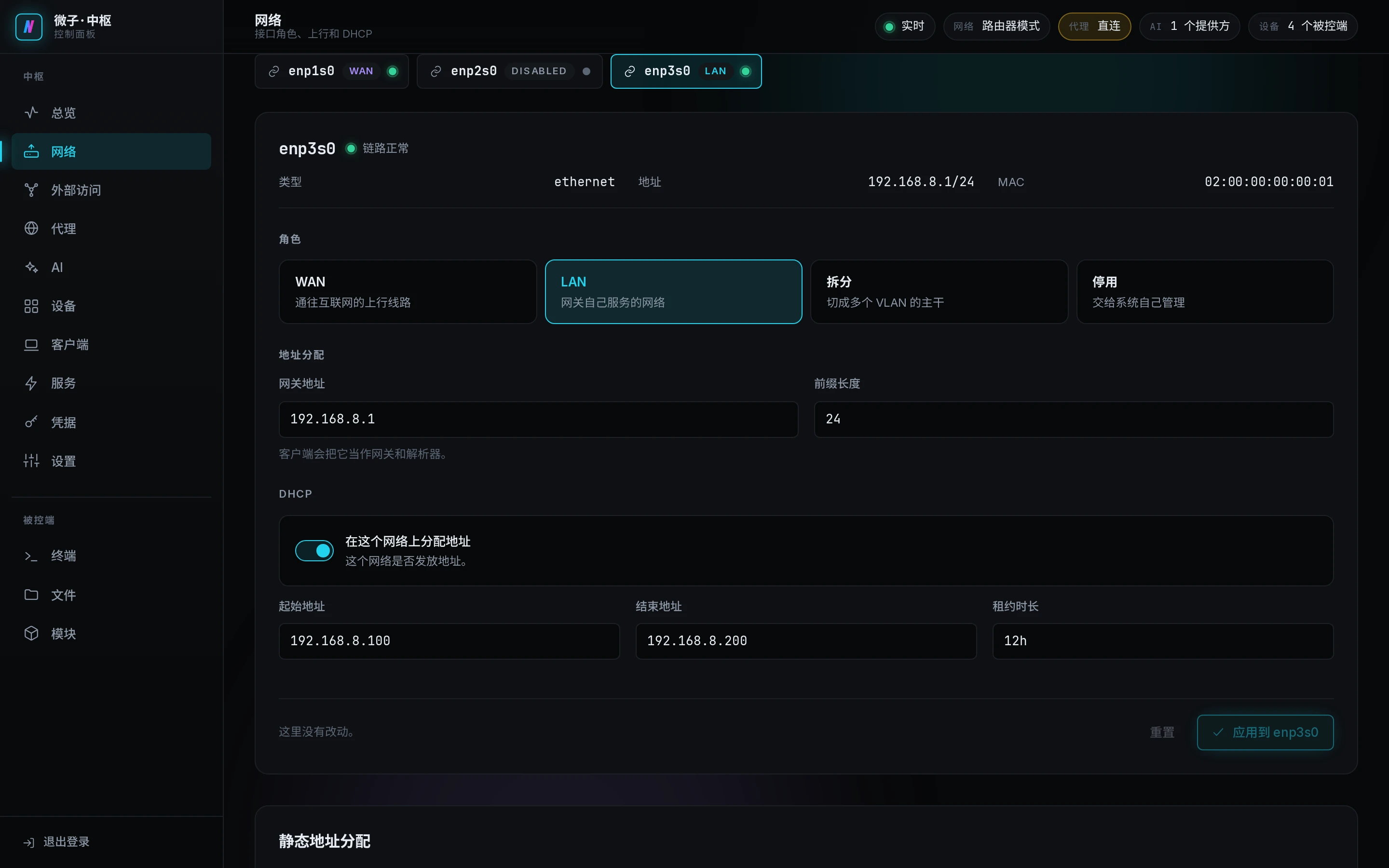Click the 网关地址 input field
The height and width of the screenshot is (868, 1389).
coord(538,419)
